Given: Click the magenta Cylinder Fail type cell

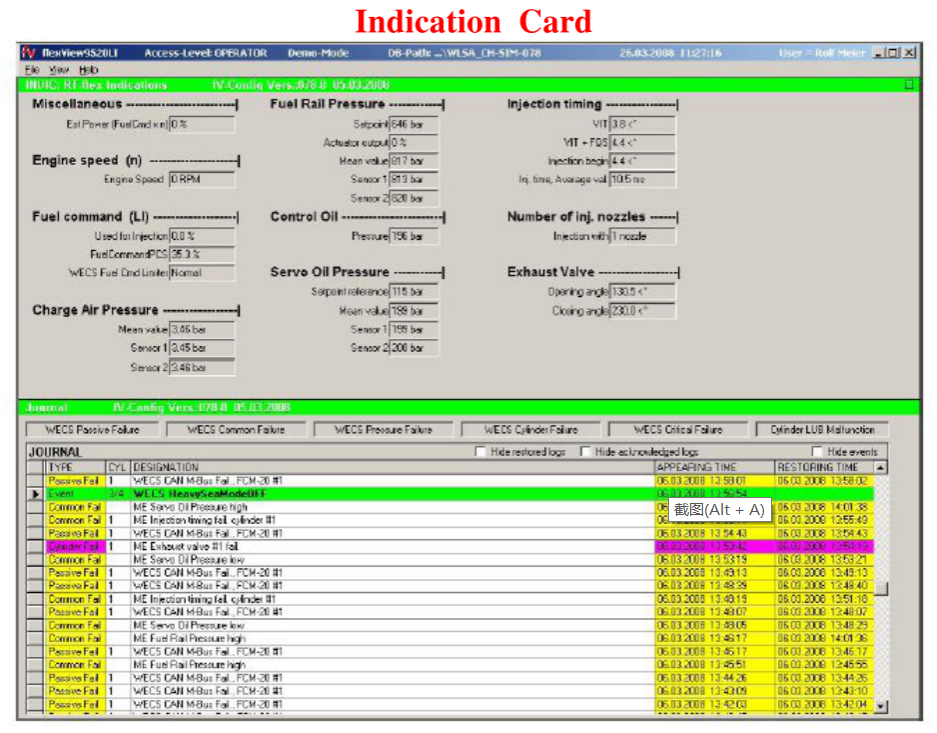Looking at the screenshot, I should 75,547.
